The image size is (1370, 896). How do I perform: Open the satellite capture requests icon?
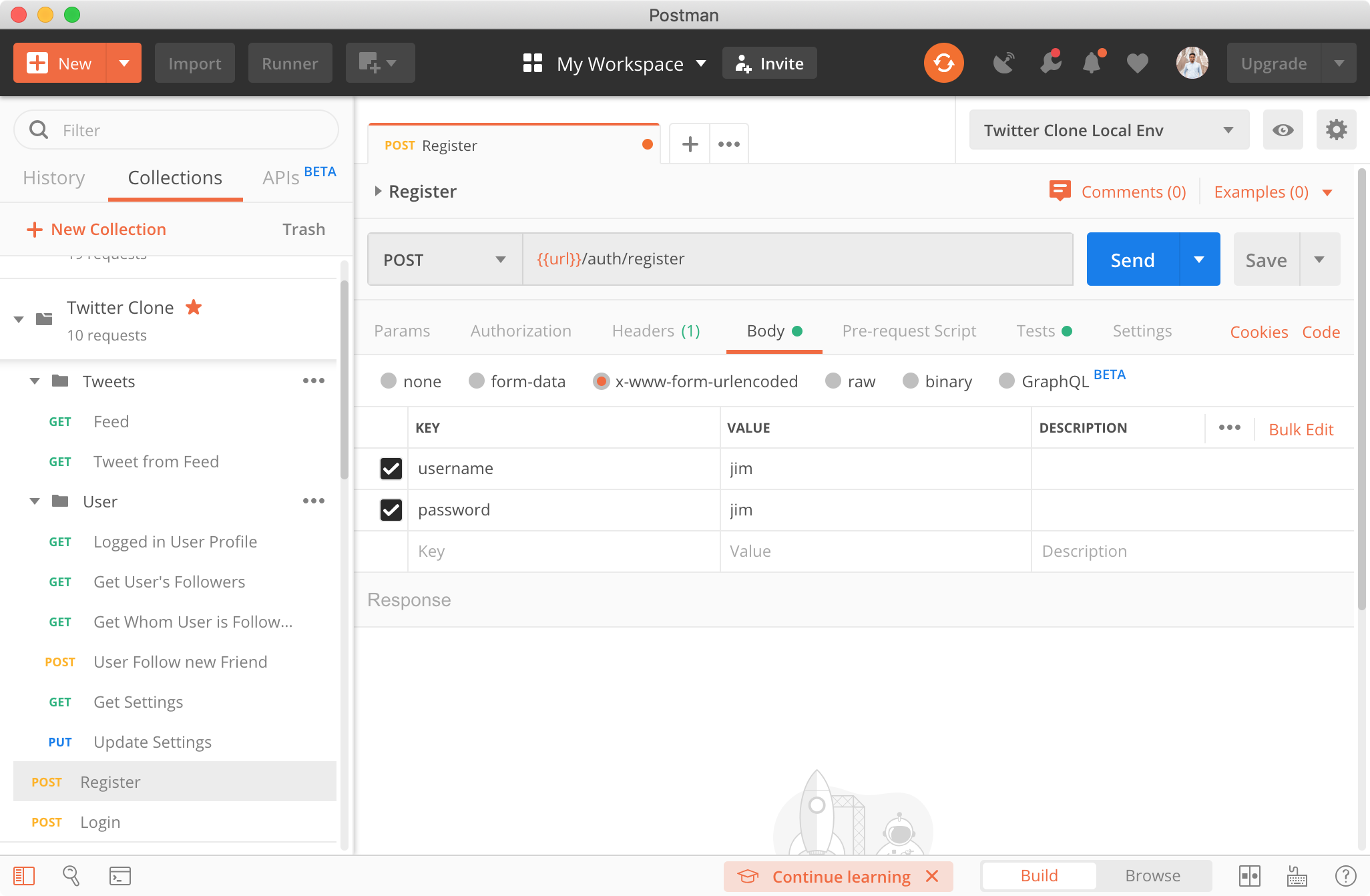pyautogui.click(x=1003, y=63)
